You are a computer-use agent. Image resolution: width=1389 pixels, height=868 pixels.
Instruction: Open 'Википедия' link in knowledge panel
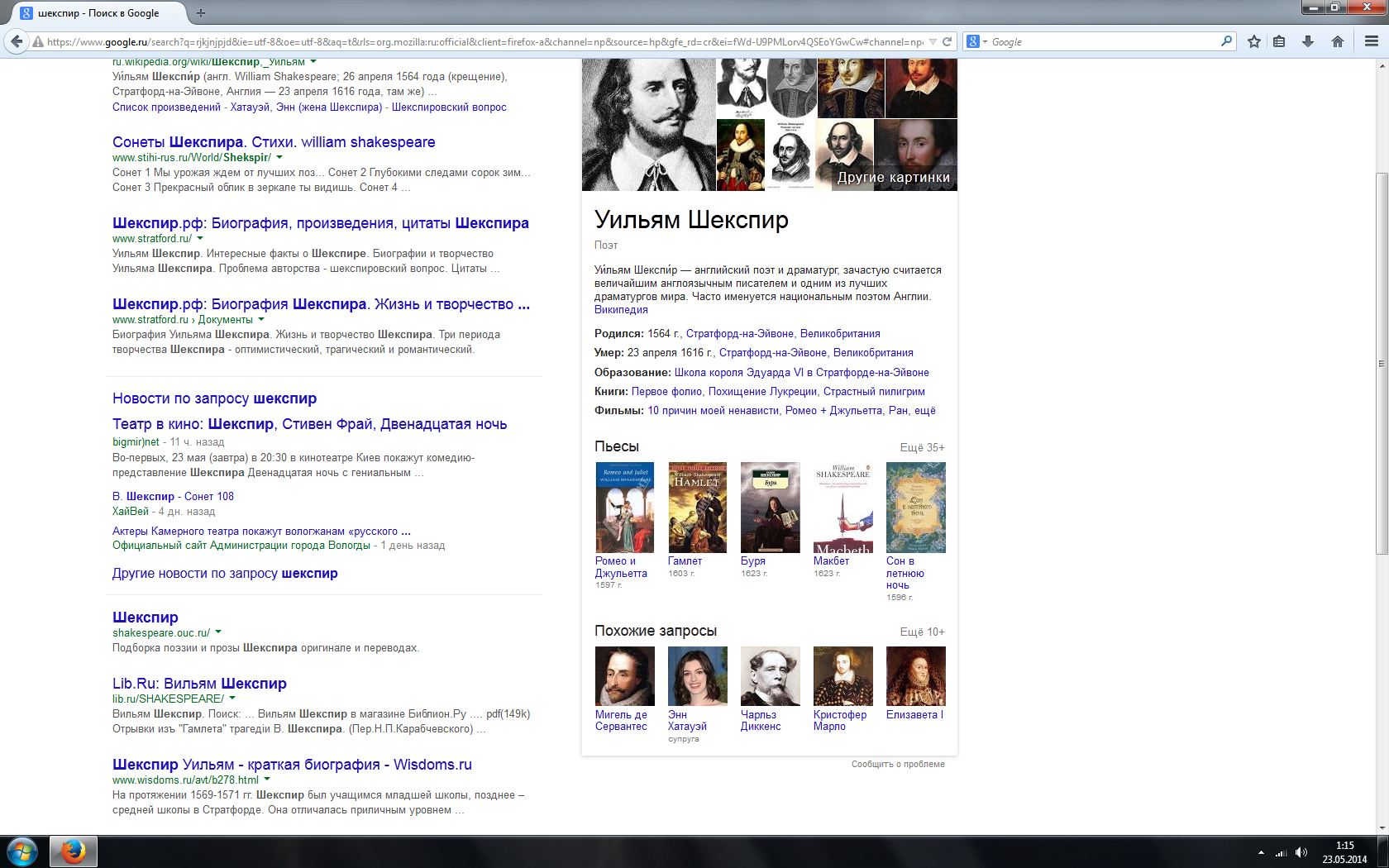pyautogui.click(x=621, y=310)
